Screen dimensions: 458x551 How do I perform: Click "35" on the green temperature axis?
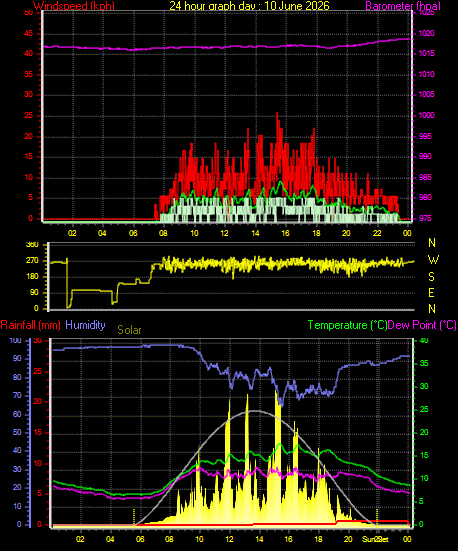click(x=424, y=363)
